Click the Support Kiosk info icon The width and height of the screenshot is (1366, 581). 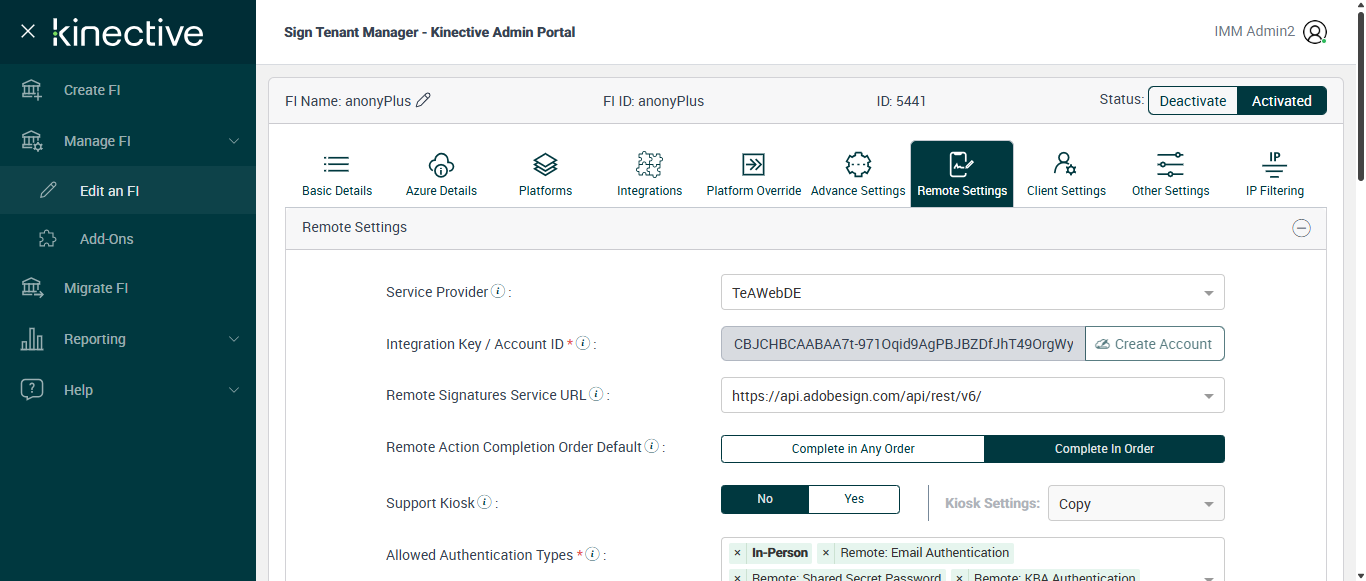coord(484,503)
